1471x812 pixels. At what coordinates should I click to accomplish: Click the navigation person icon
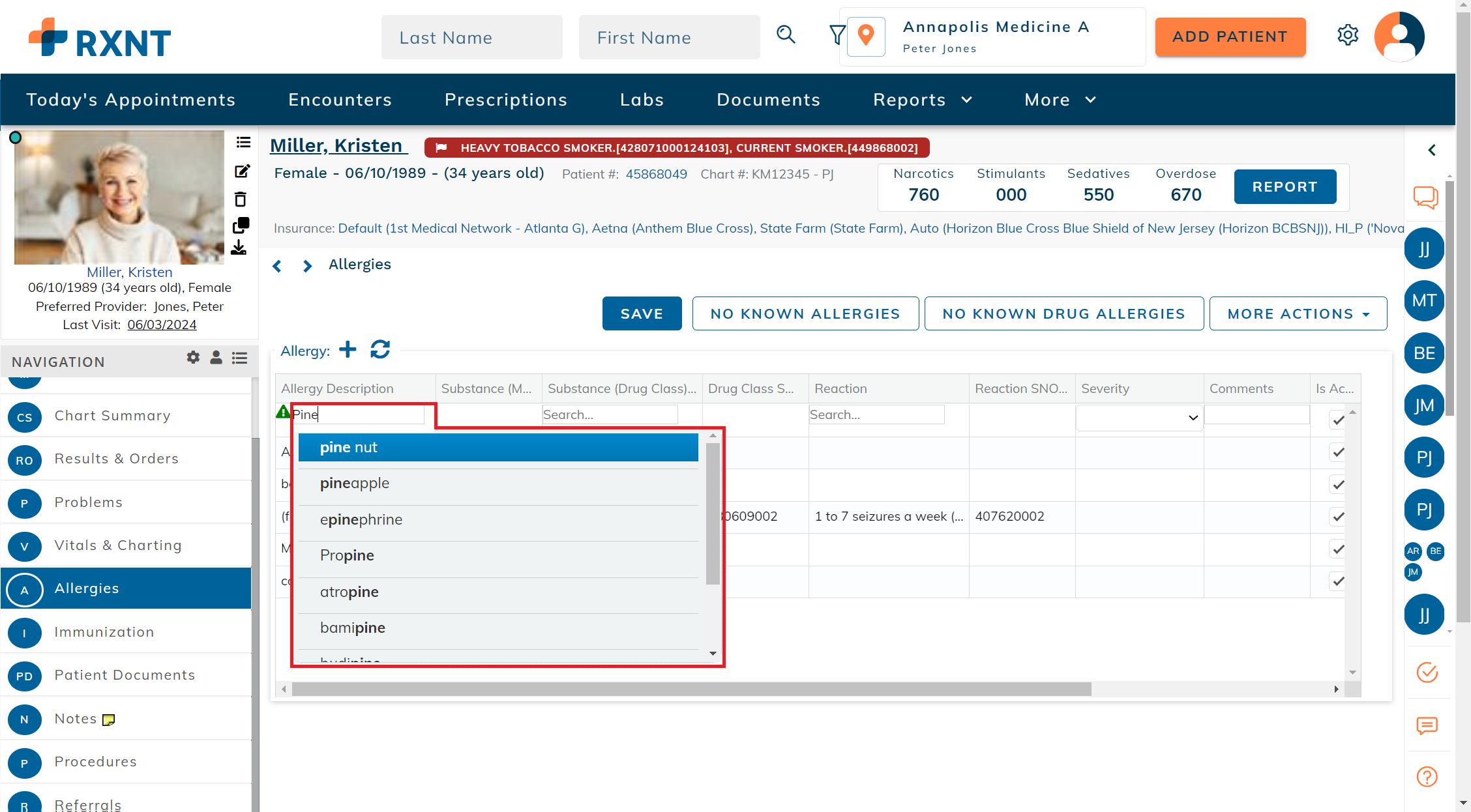216,357
